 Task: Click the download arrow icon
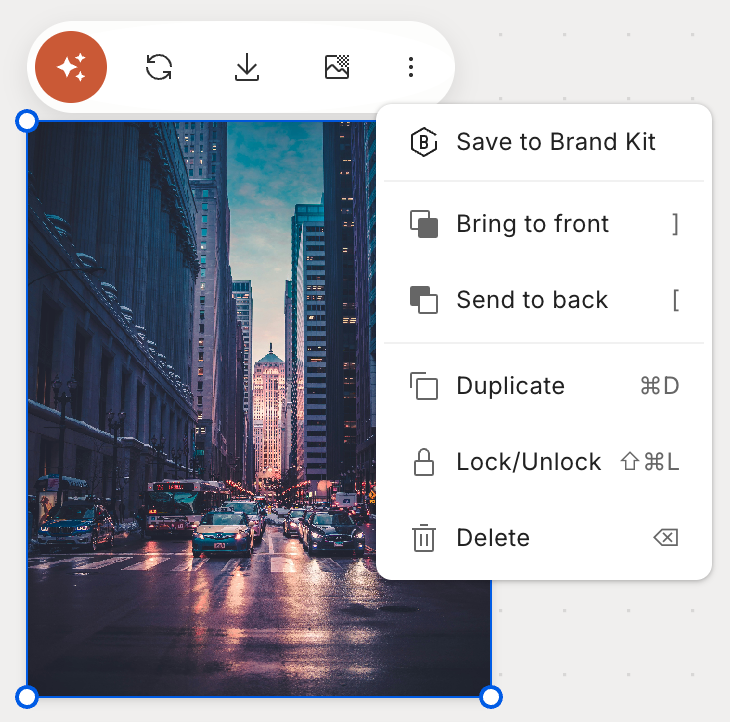pos(247,67)
